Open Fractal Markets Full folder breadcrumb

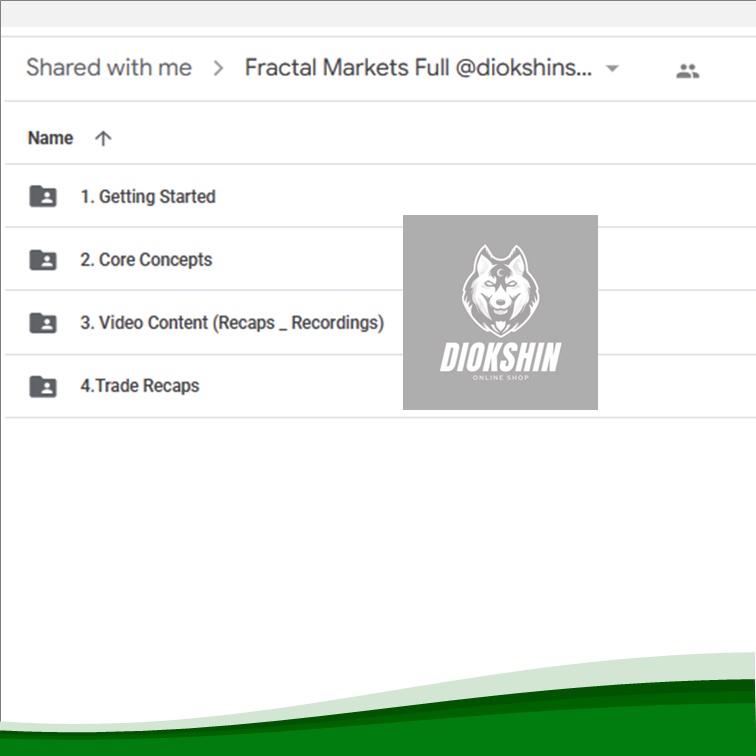[x=418, y=68]
